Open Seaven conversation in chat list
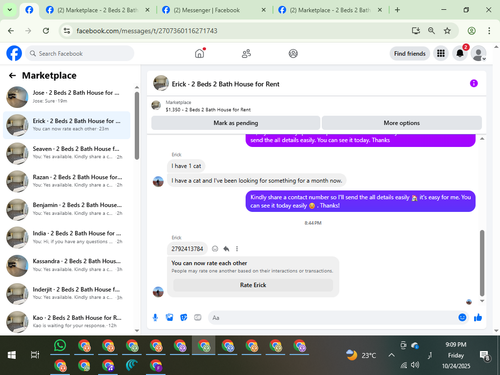 [x=67, y=153]
